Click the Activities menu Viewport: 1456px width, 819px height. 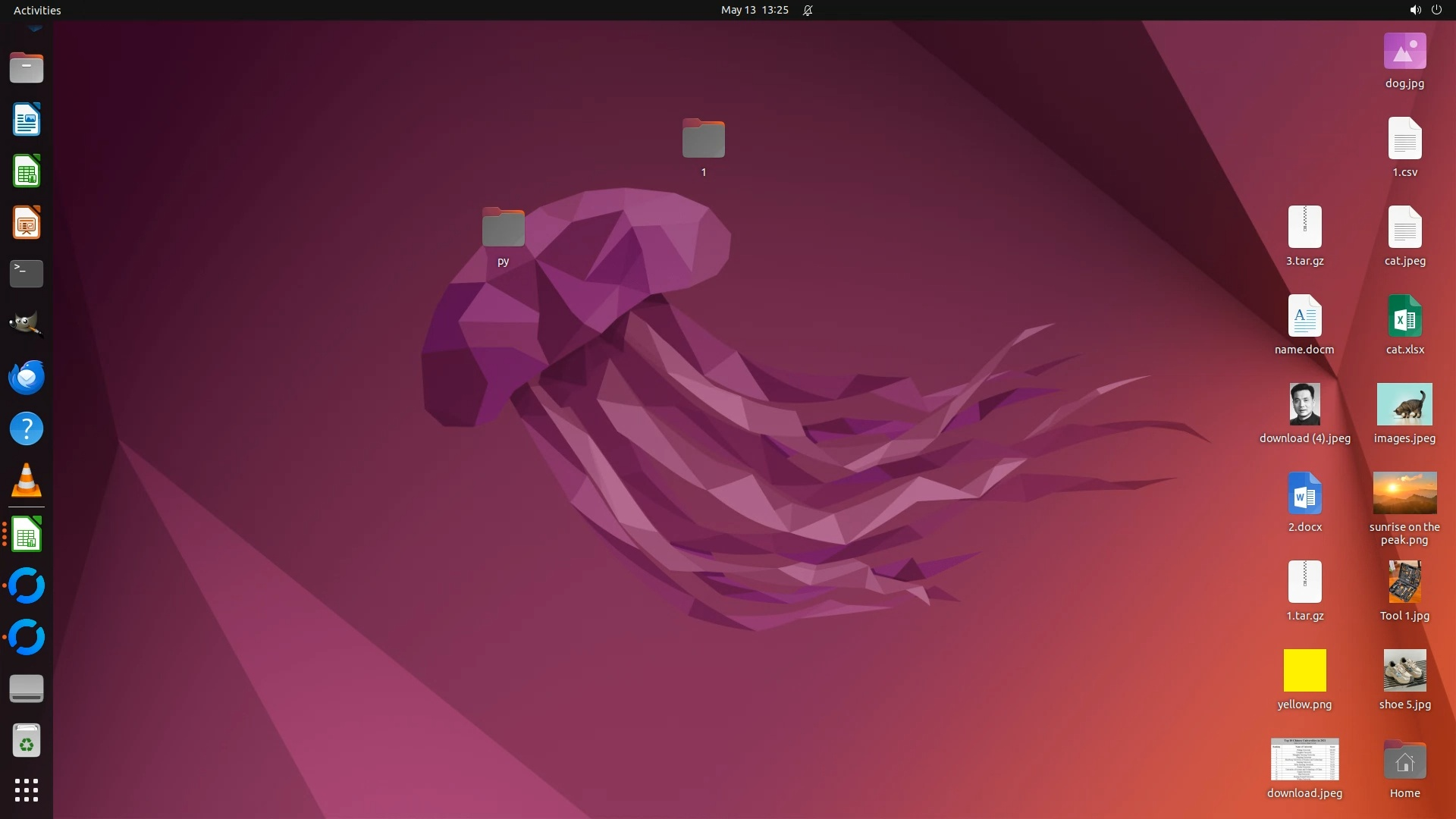37,10
